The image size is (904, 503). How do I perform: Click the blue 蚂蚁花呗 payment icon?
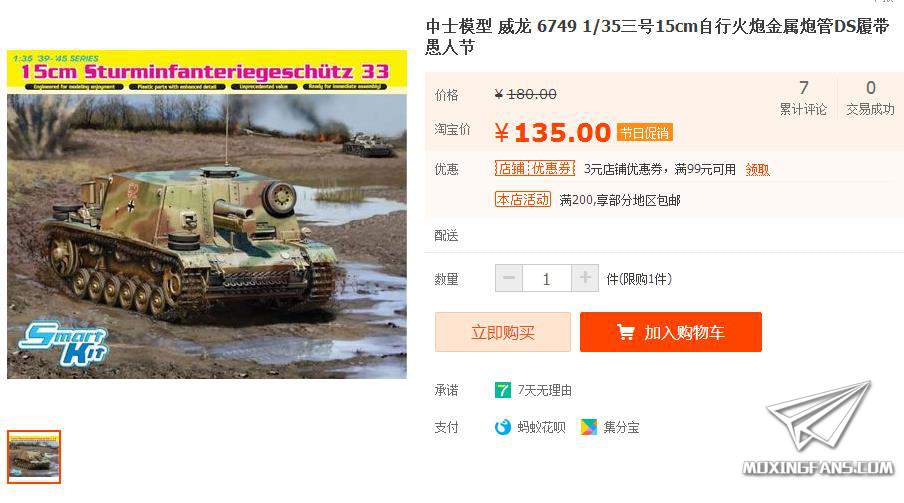pyautogui.click(x=503, y=427)
